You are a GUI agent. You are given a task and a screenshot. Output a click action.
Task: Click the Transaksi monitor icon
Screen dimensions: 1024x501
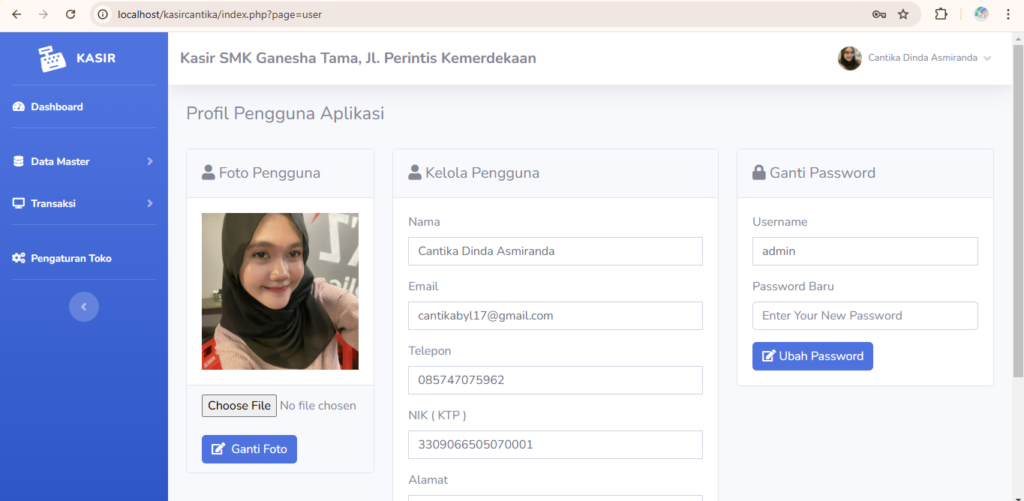(x=18, y=203)
